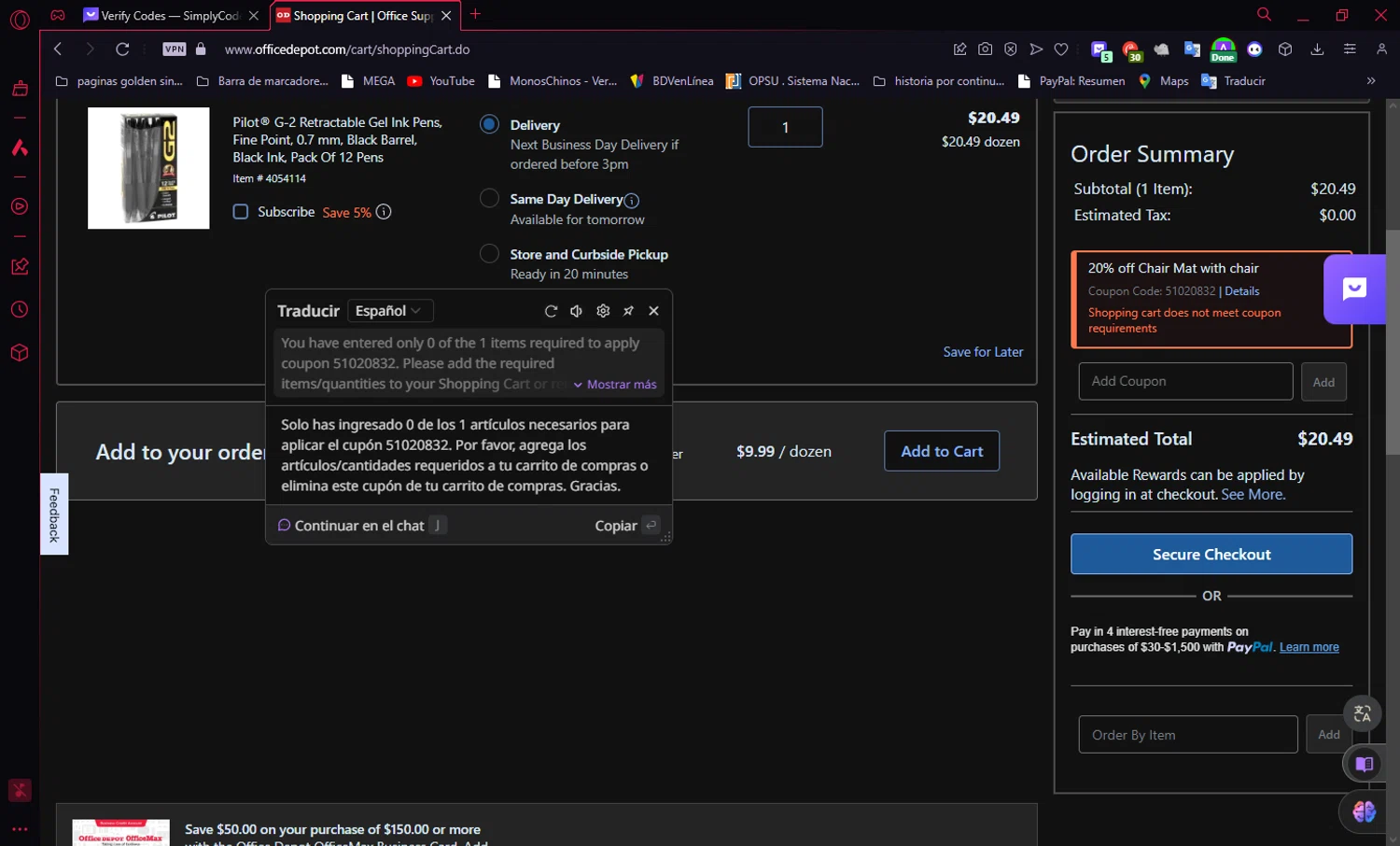
Task: Open the floating translate icon button
Action: click(1362, 714)
